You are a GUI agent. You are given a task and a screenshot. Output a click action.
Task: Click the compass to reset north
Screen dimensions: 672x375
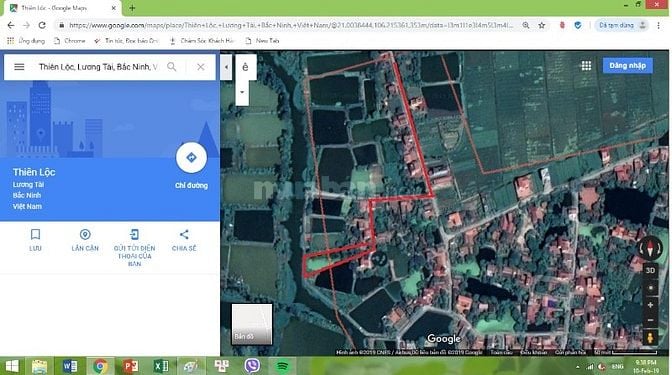point(650,249)
